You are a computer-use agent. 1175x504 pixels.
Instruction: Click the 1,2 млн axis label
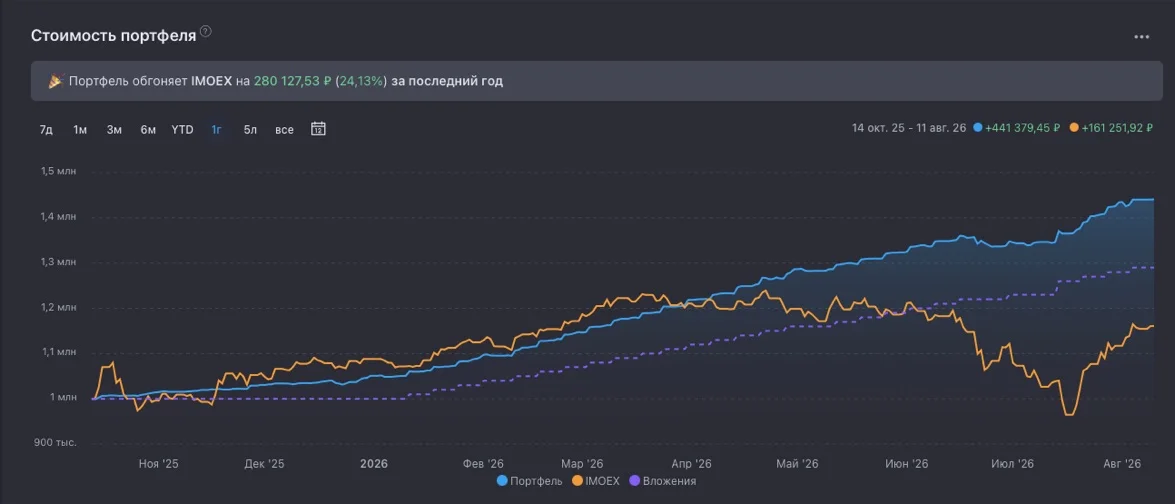pos(58,307)
